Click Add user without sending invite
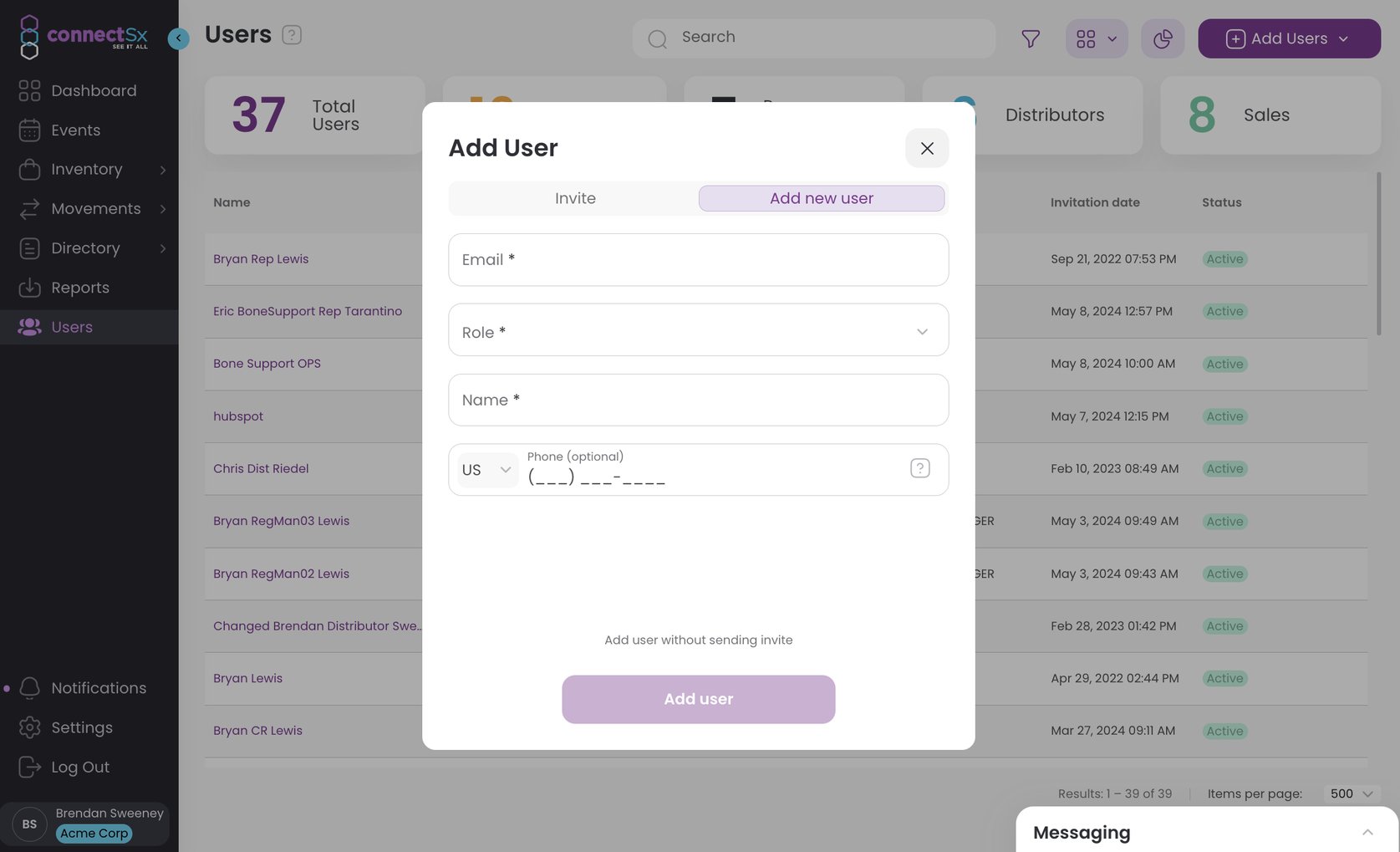Image resolution: width=1400 pixels, height=852 pixels. [x=698, y=639]
